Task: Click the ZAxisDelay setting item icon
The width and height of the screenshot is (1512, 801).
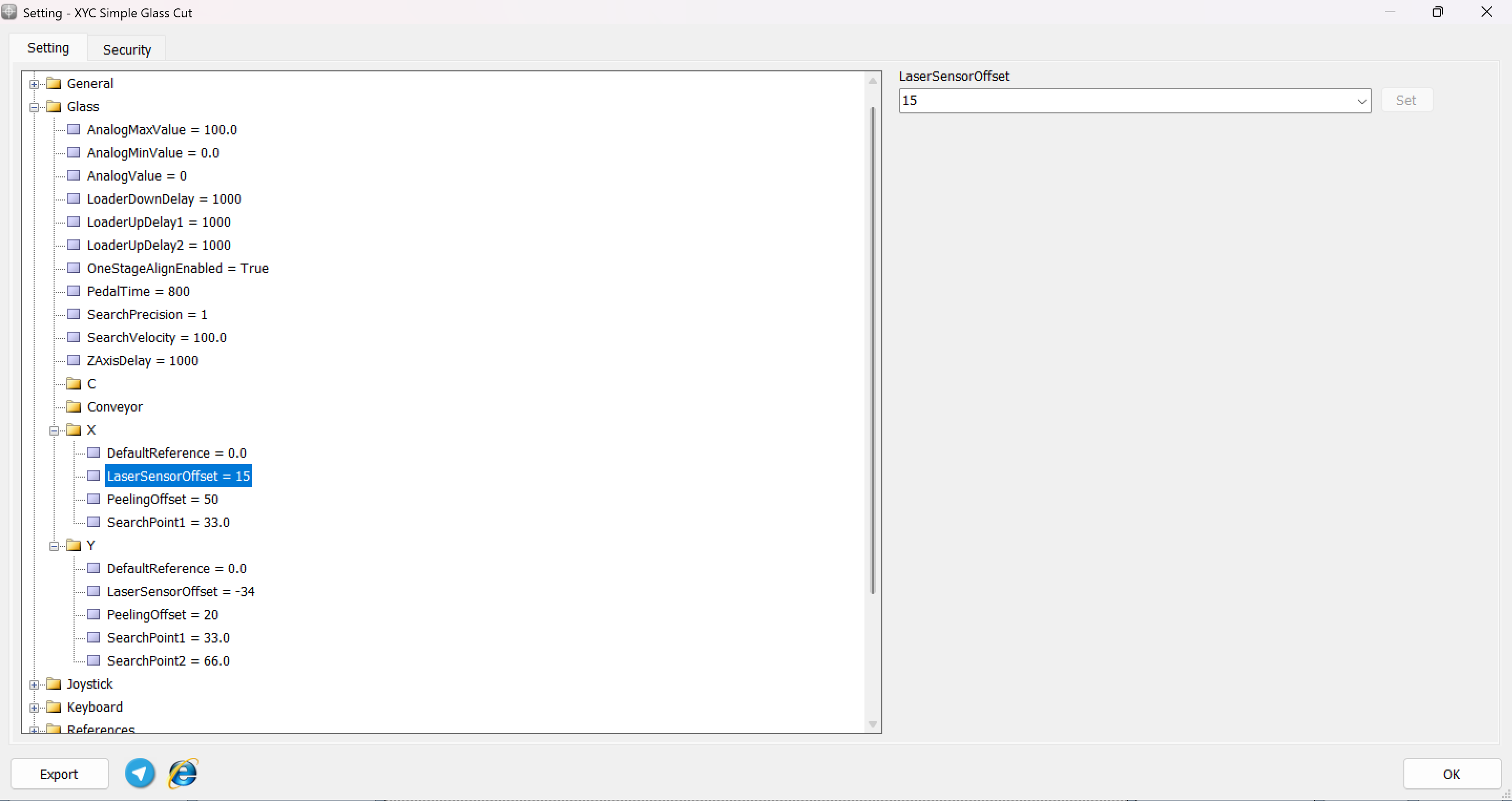Action: [74, 360]
